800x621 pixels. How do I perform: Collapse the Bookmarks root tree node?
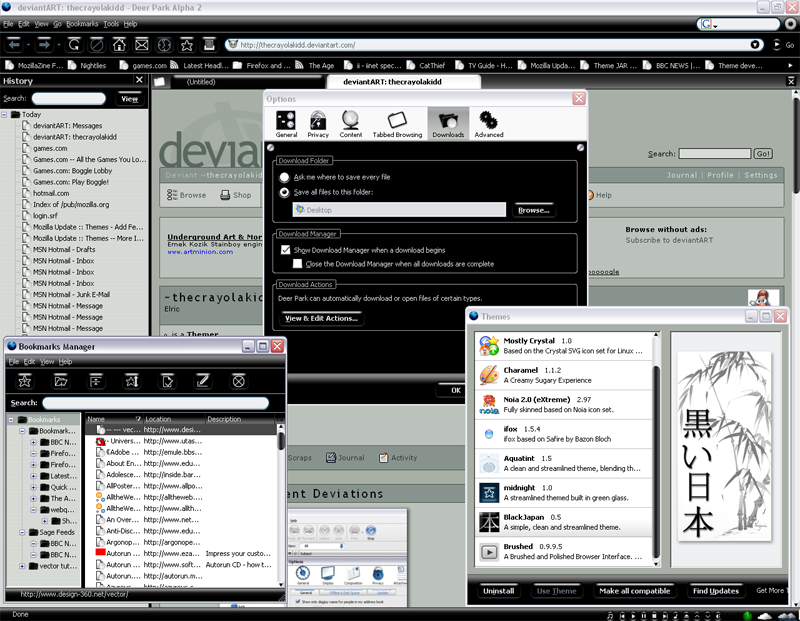pyautogui.click(x=11, y=419)
